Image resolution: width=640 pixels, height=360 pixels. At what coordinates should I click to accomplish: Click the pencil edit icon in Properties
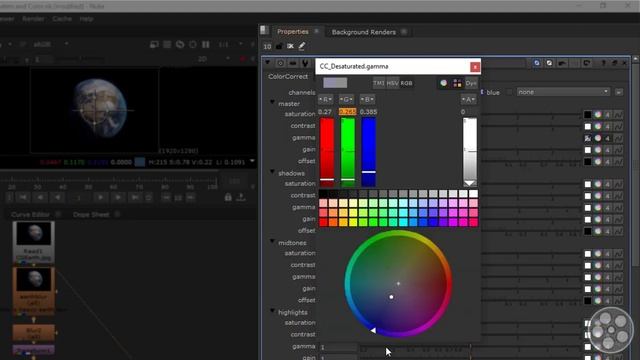coord(302,46)
